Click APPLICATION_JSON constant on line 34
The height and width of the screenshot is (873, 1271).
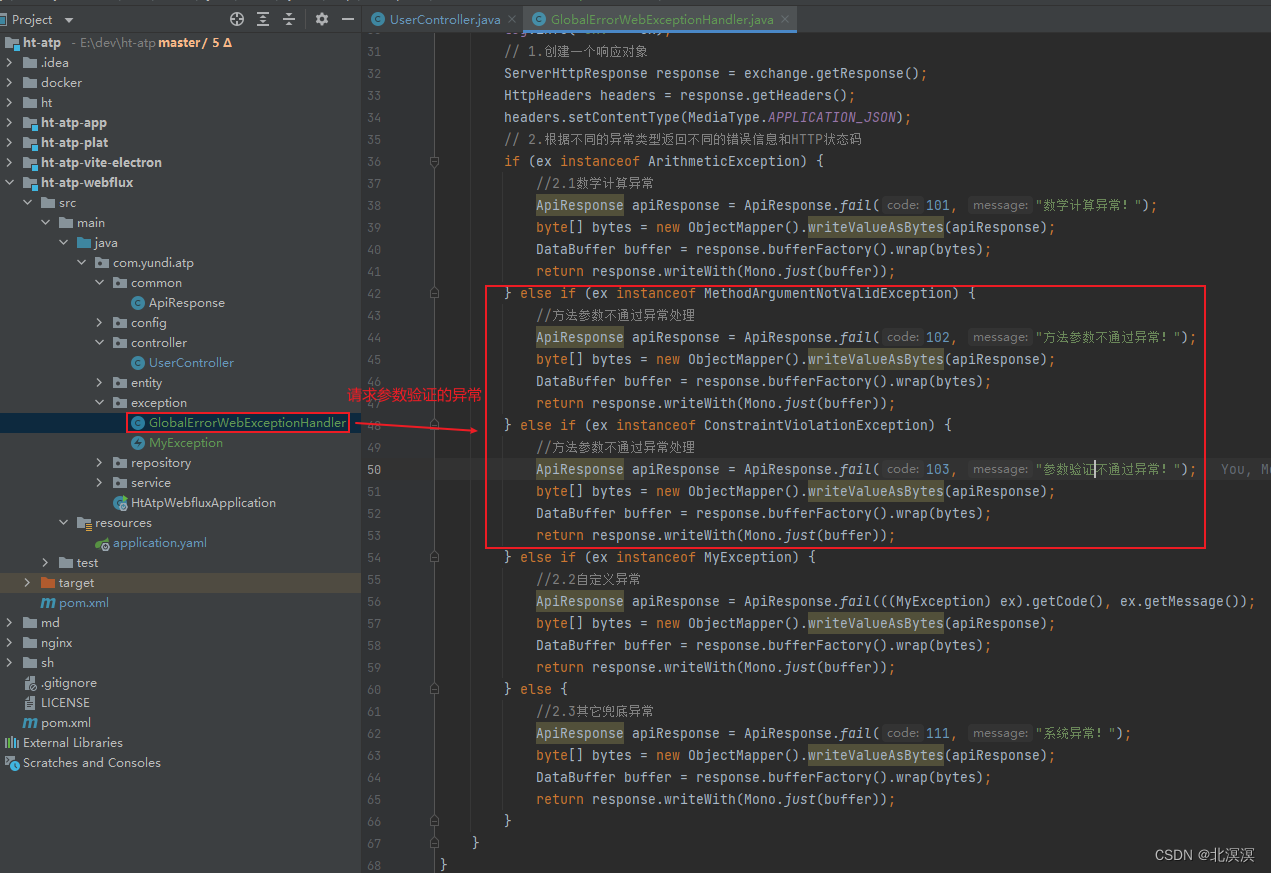[832, 117]
